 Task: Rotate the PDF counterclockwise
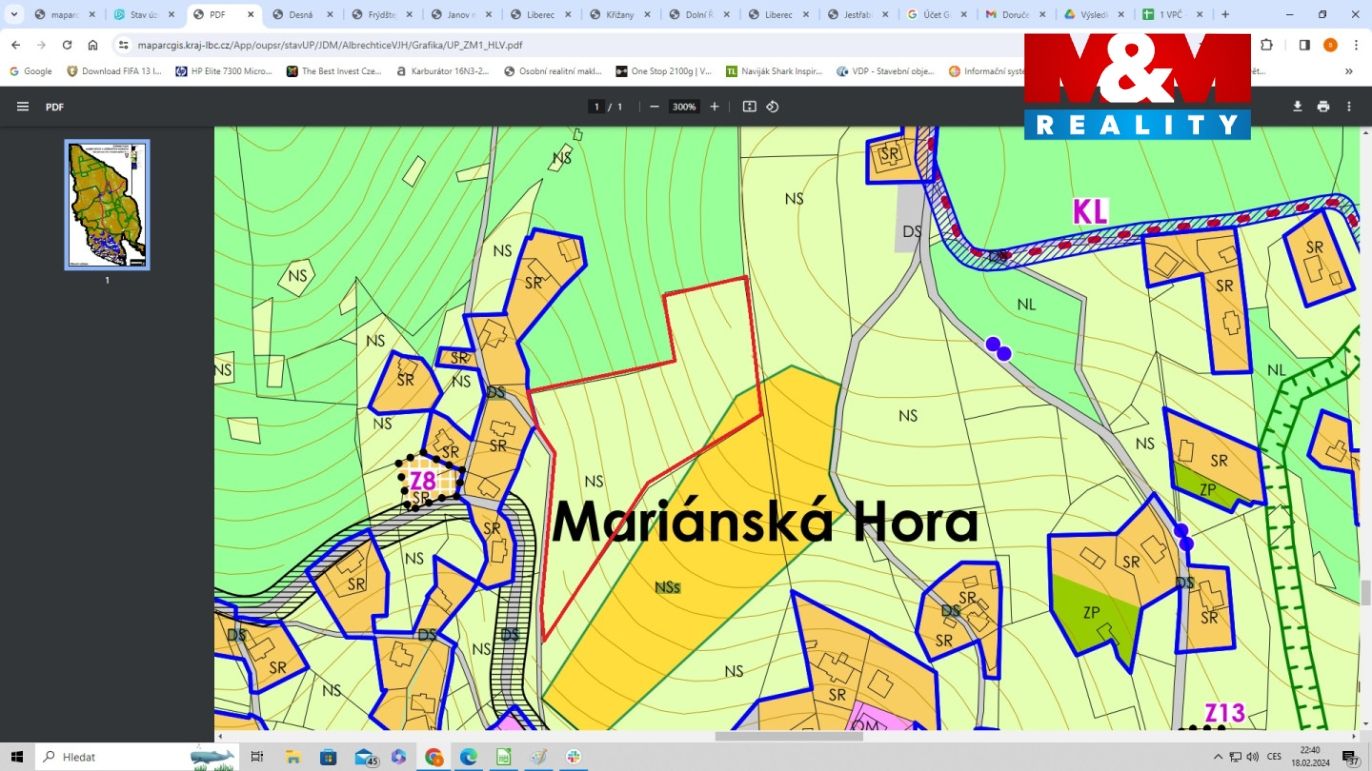pyautogui.click(x=773, y=107)
